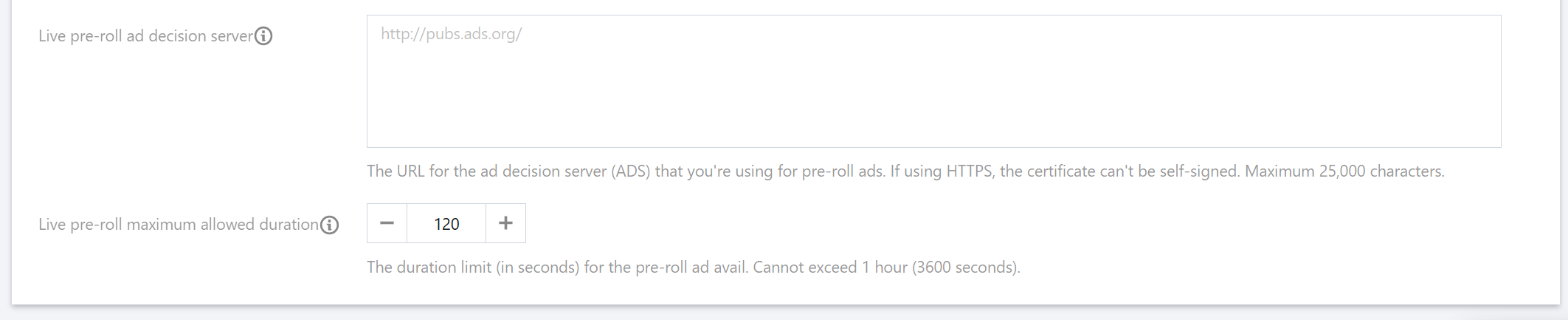Click info icon beside ad decision server label

click(263, 36)
